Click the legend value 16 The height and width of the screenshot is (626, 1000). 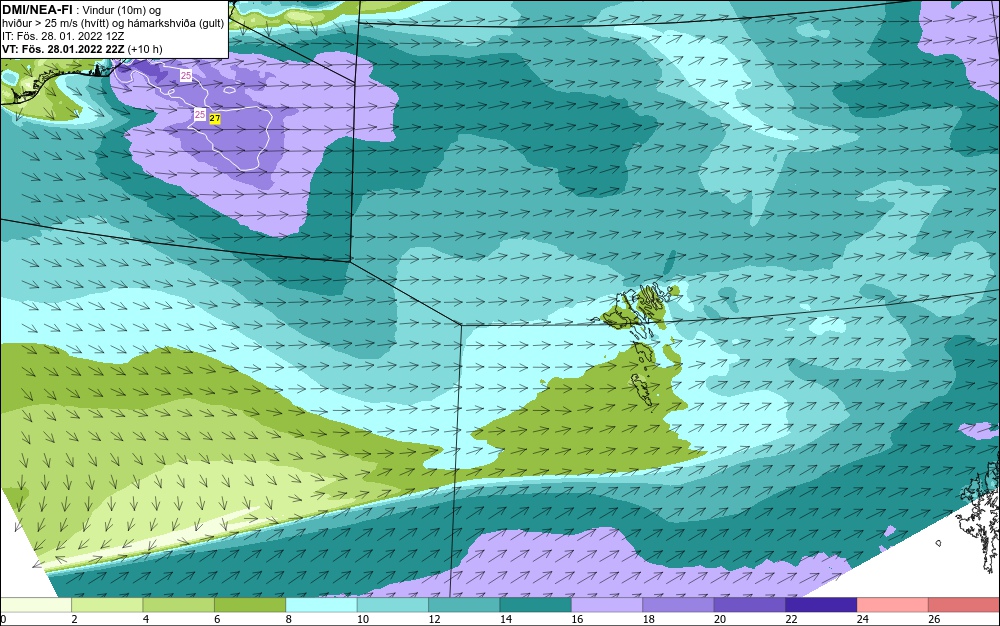click(x=577, y=619)
